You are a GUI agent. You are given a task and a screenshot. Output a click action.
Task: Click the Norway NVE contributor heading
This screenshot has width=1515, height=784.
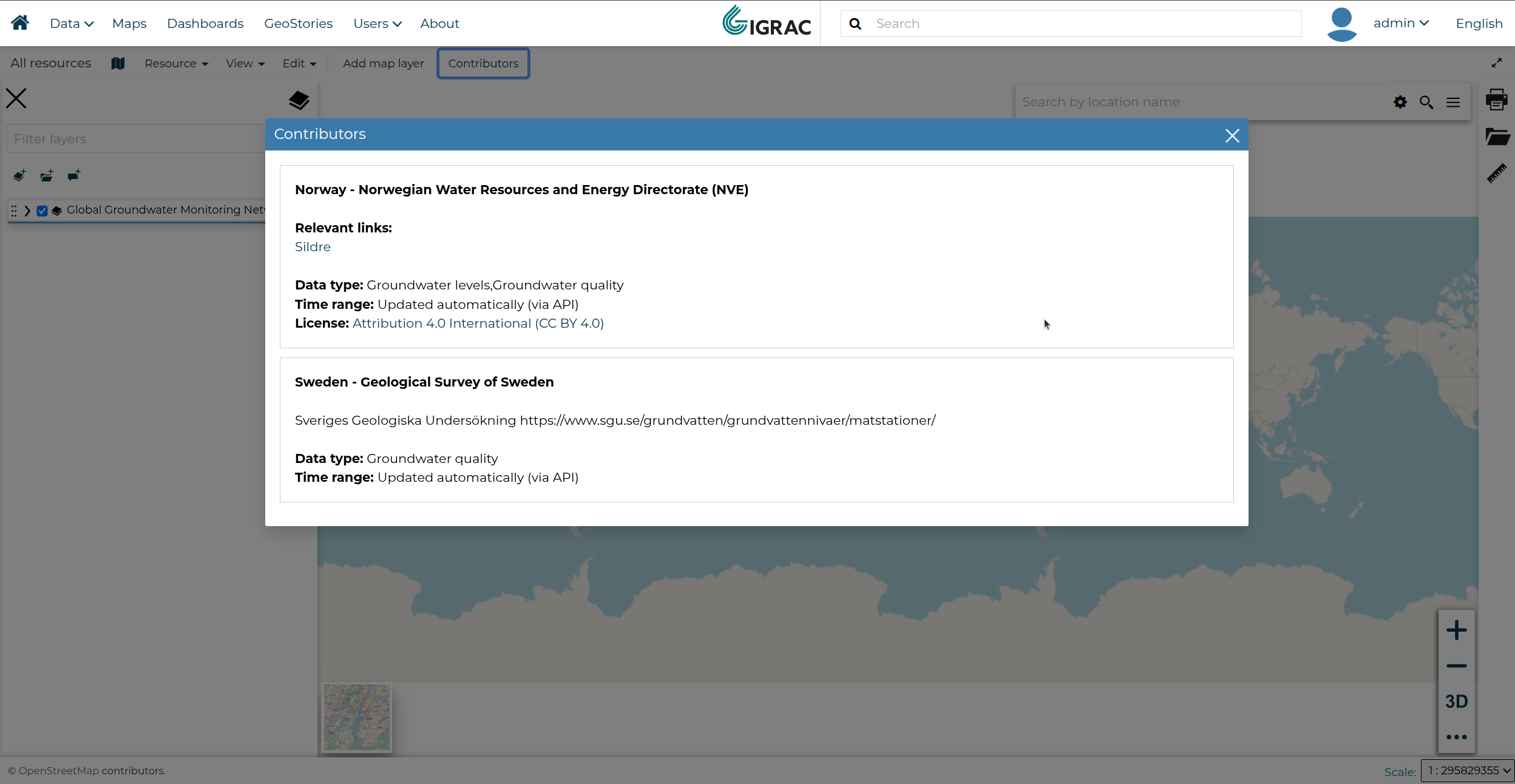(x=521, y=190)
